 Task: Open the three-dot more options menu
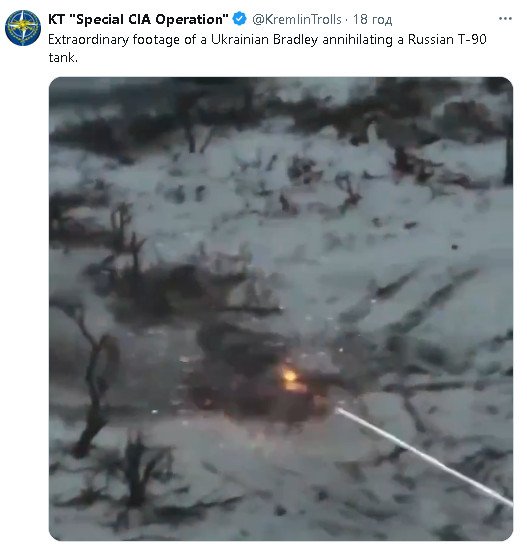505,19
